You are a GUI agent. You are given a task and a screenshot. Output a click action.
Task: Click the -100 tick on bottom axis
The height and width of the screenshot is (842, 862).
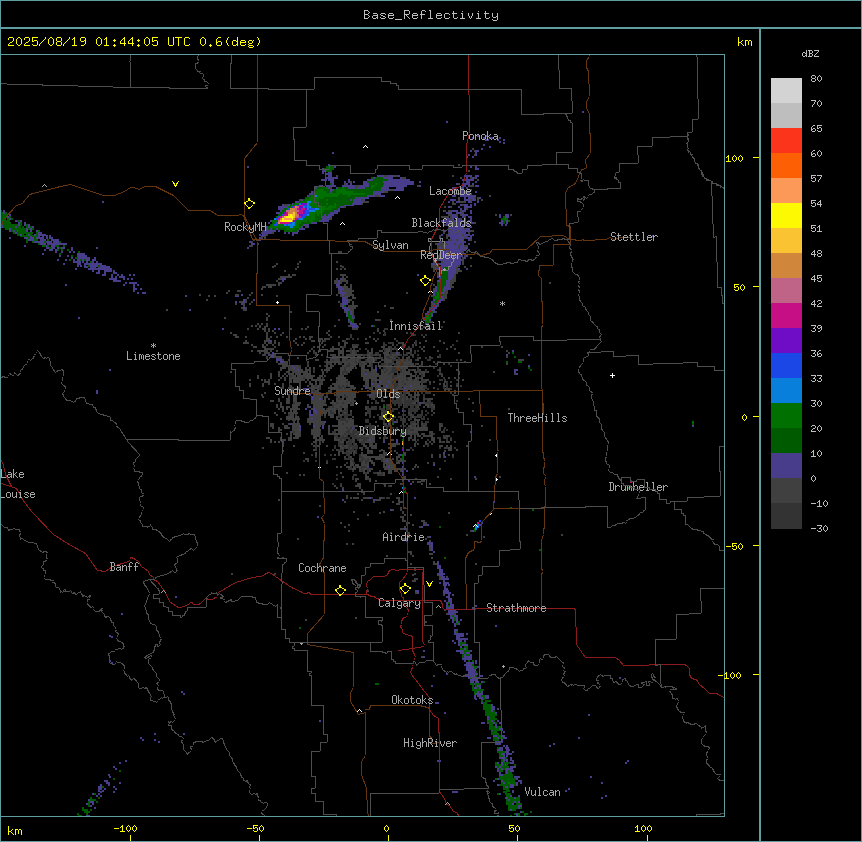pos(126,828)
